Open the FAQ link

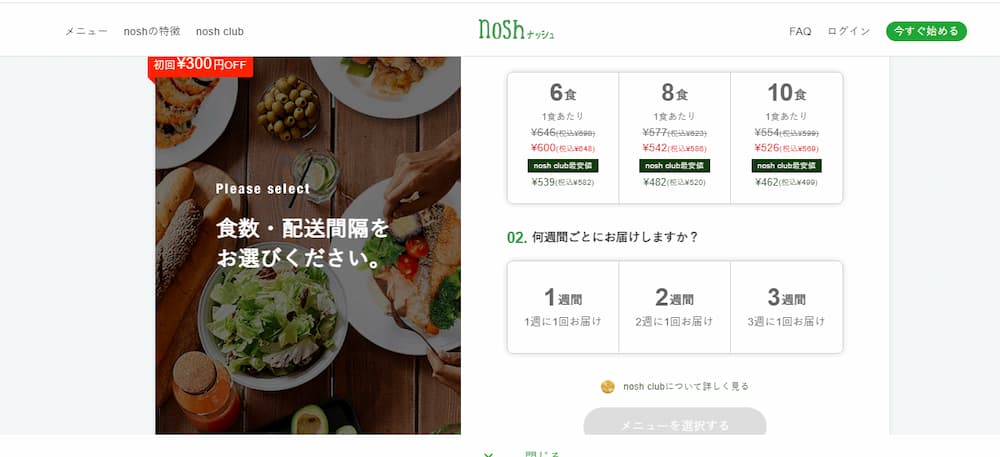coord(800,31)
